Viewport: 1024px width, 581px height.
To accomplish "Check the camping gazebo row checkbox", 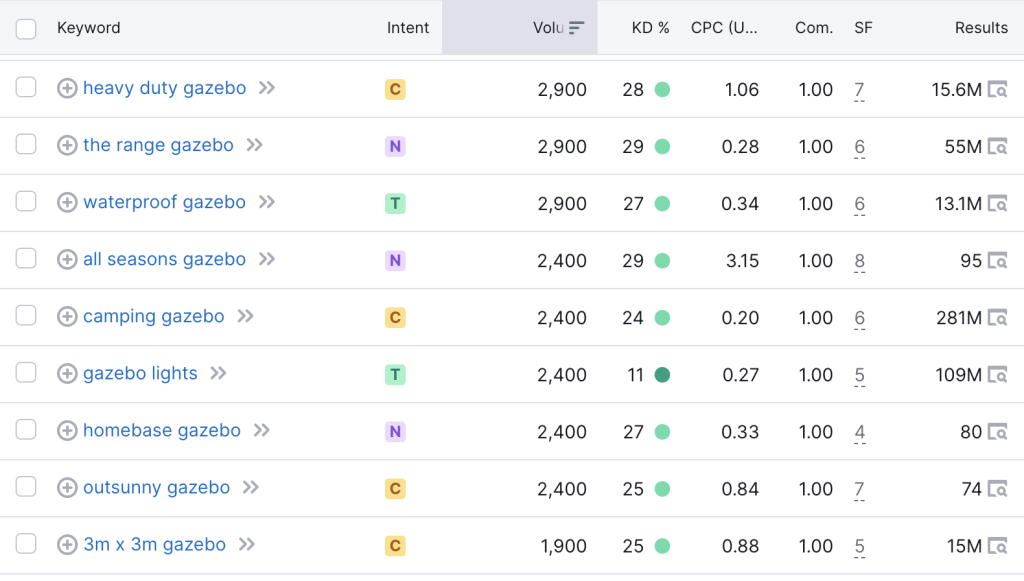I will tap(26, 315).
